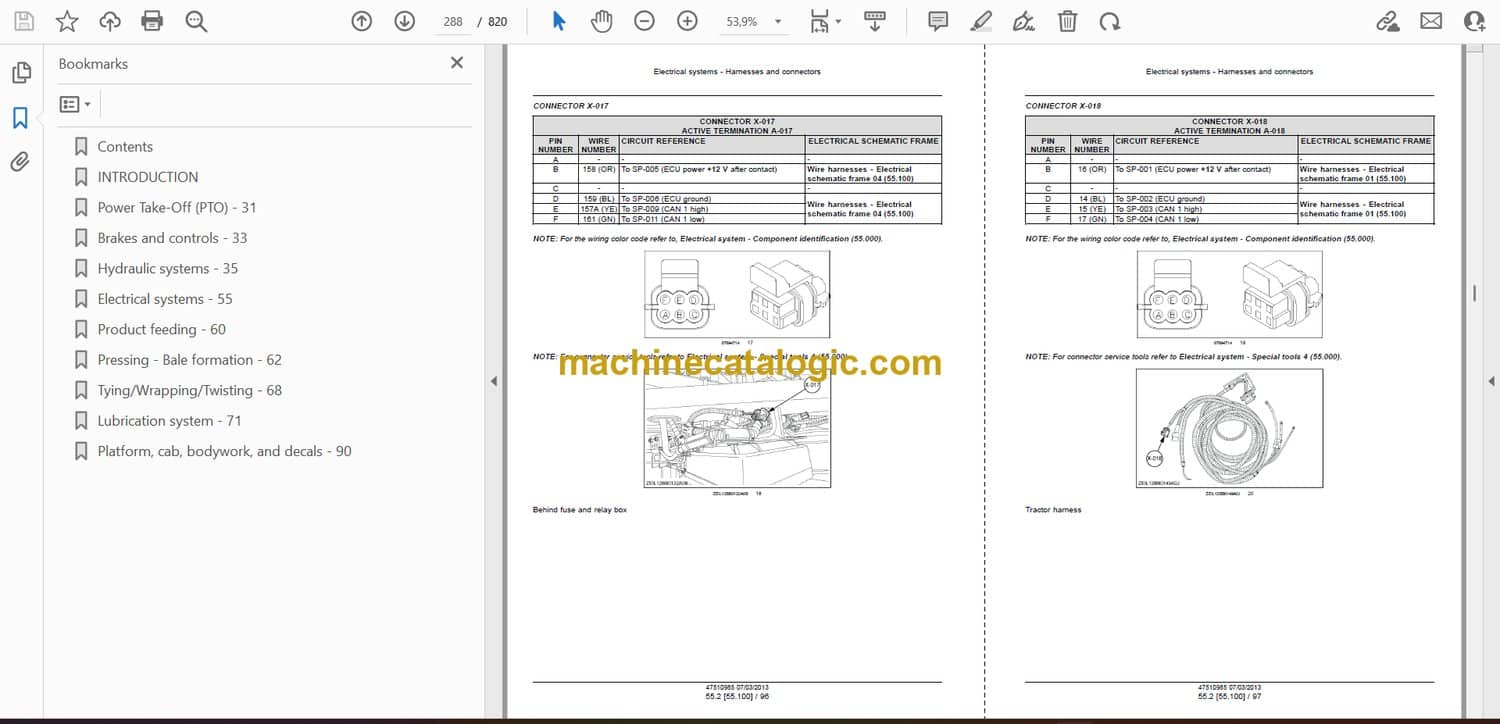Print the document
Screen dimensions: 1500x724
click(x=152, y=21)
